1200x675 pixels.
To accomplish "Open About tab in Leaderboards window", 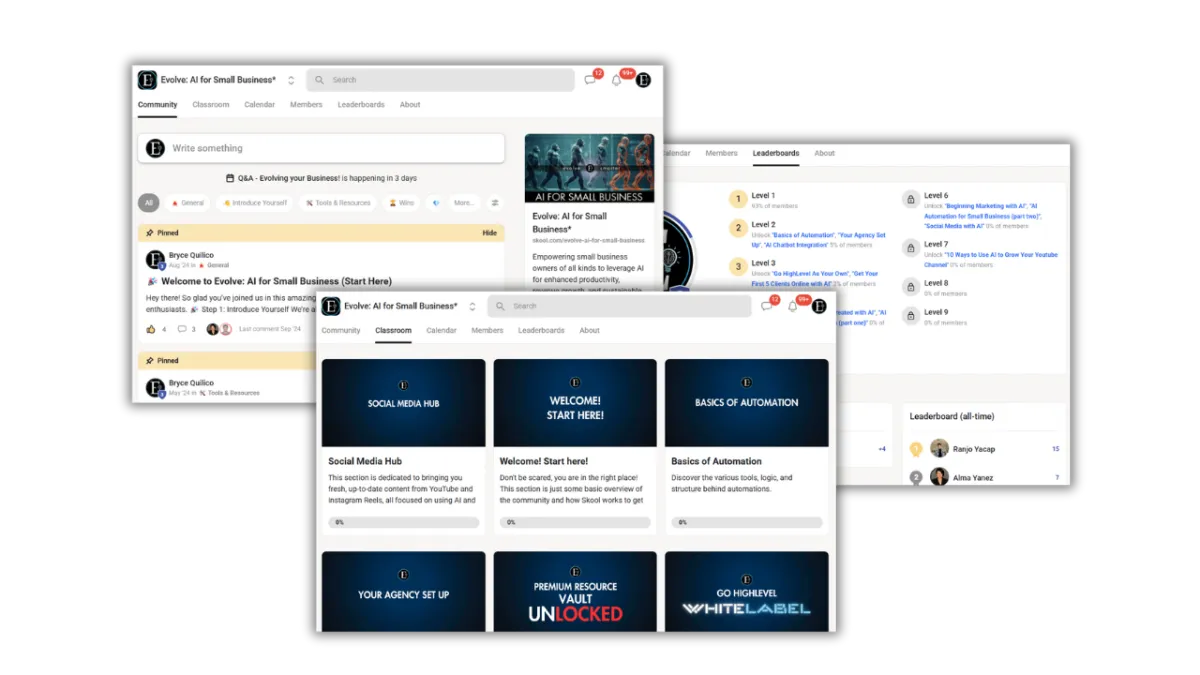I will pos(825,154).
